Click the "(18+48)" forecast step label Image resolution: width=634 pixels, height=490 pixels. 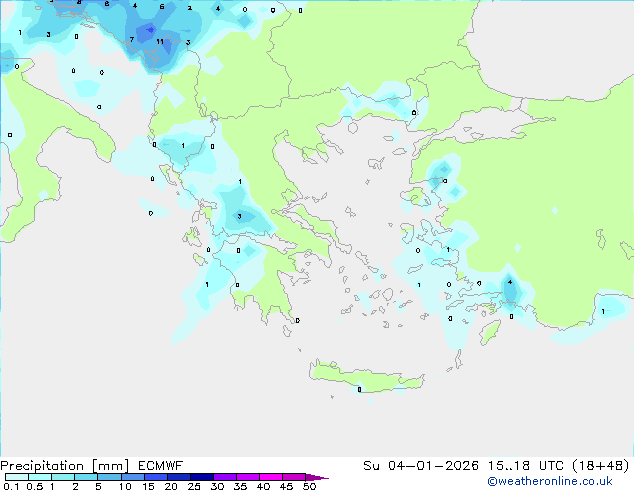[x=600, y=465]
